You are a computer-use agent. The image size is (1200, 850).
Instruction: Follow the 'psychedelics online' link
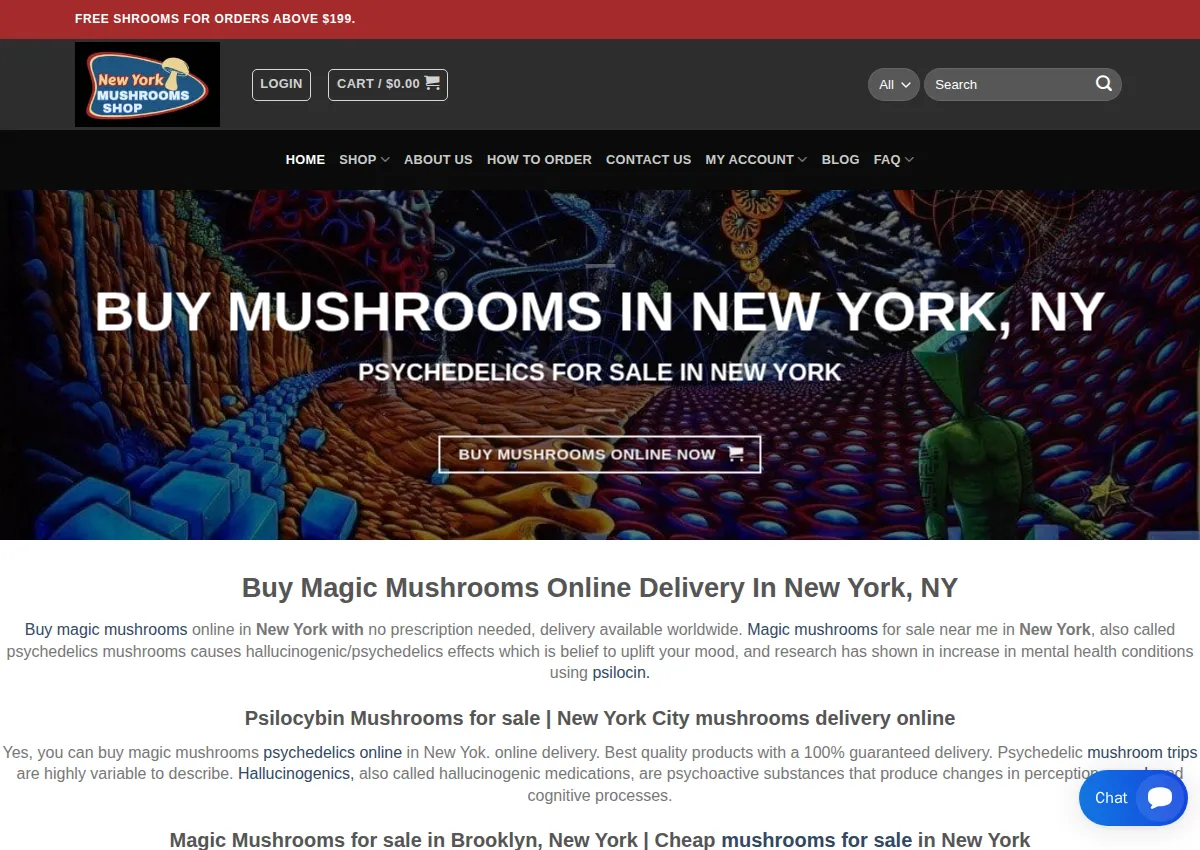[333, 752]
